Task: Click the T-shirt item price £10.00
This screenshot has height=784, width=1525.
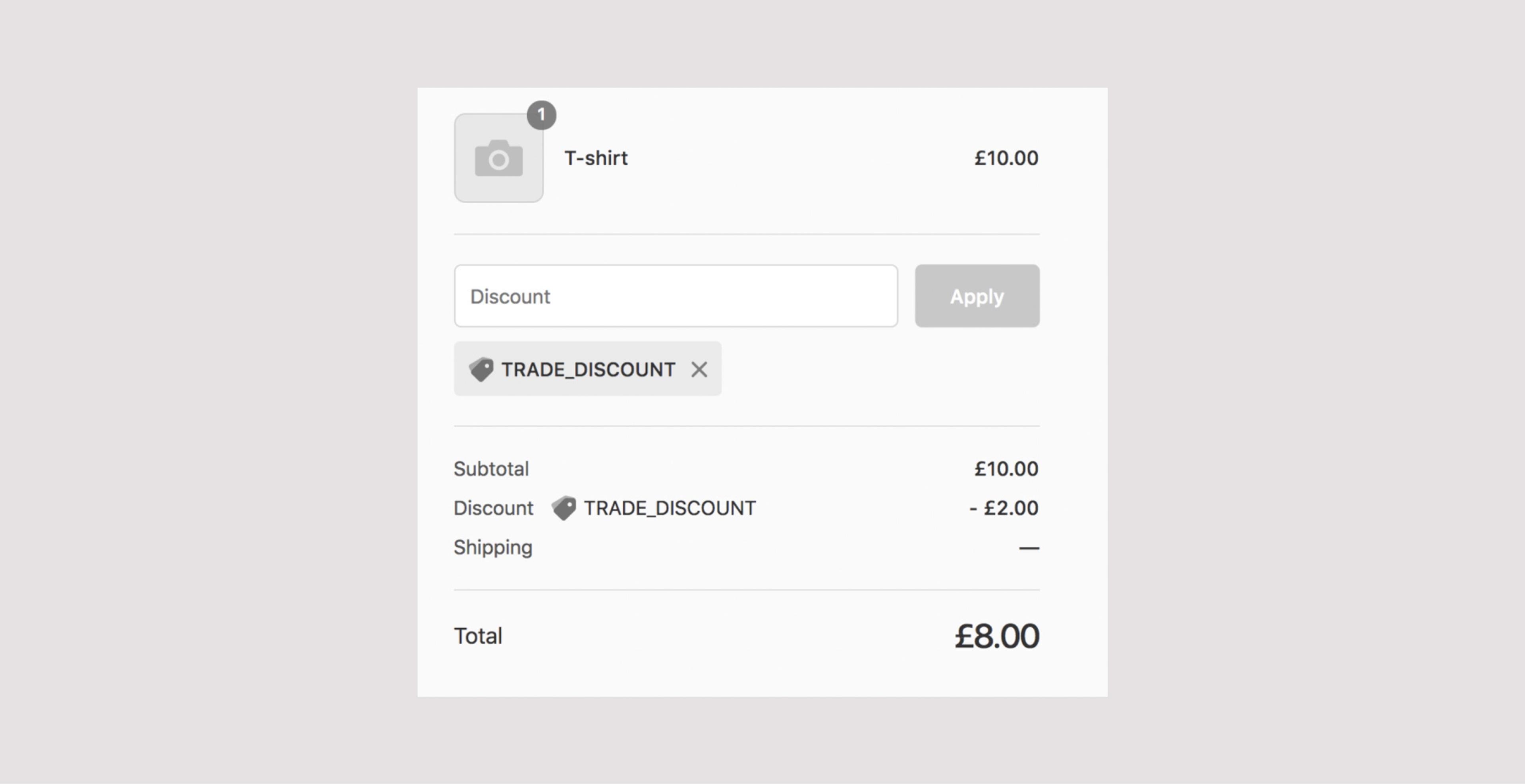Action: [1006, 158]
